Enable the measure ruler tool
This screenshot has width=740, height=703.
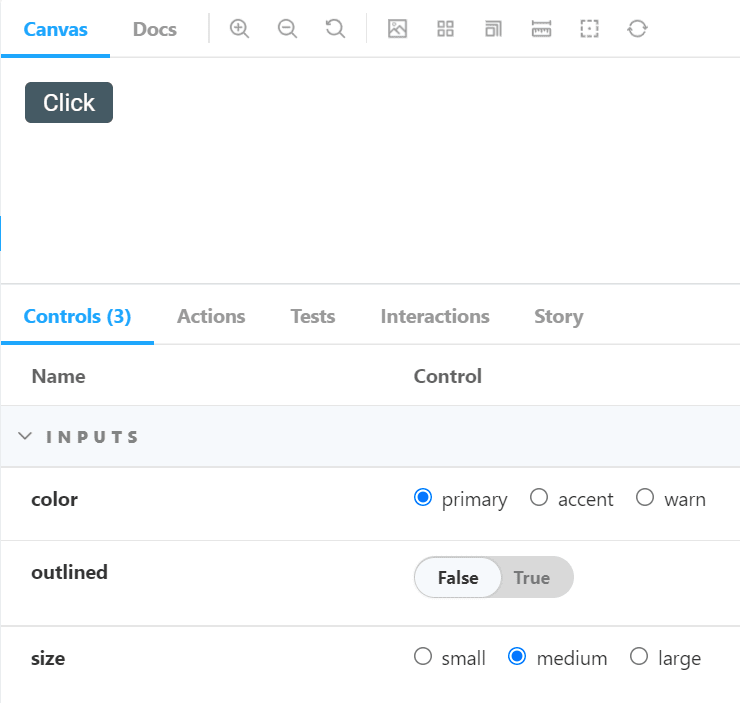tap(541, 29)
